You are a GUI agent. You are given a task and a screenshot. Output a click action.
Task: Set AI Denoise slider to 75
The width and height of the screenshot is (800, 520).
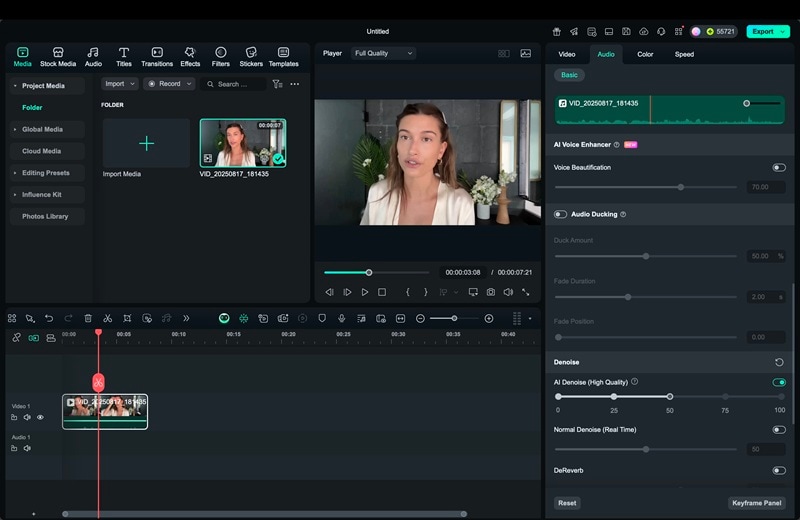tap(725, 397)
